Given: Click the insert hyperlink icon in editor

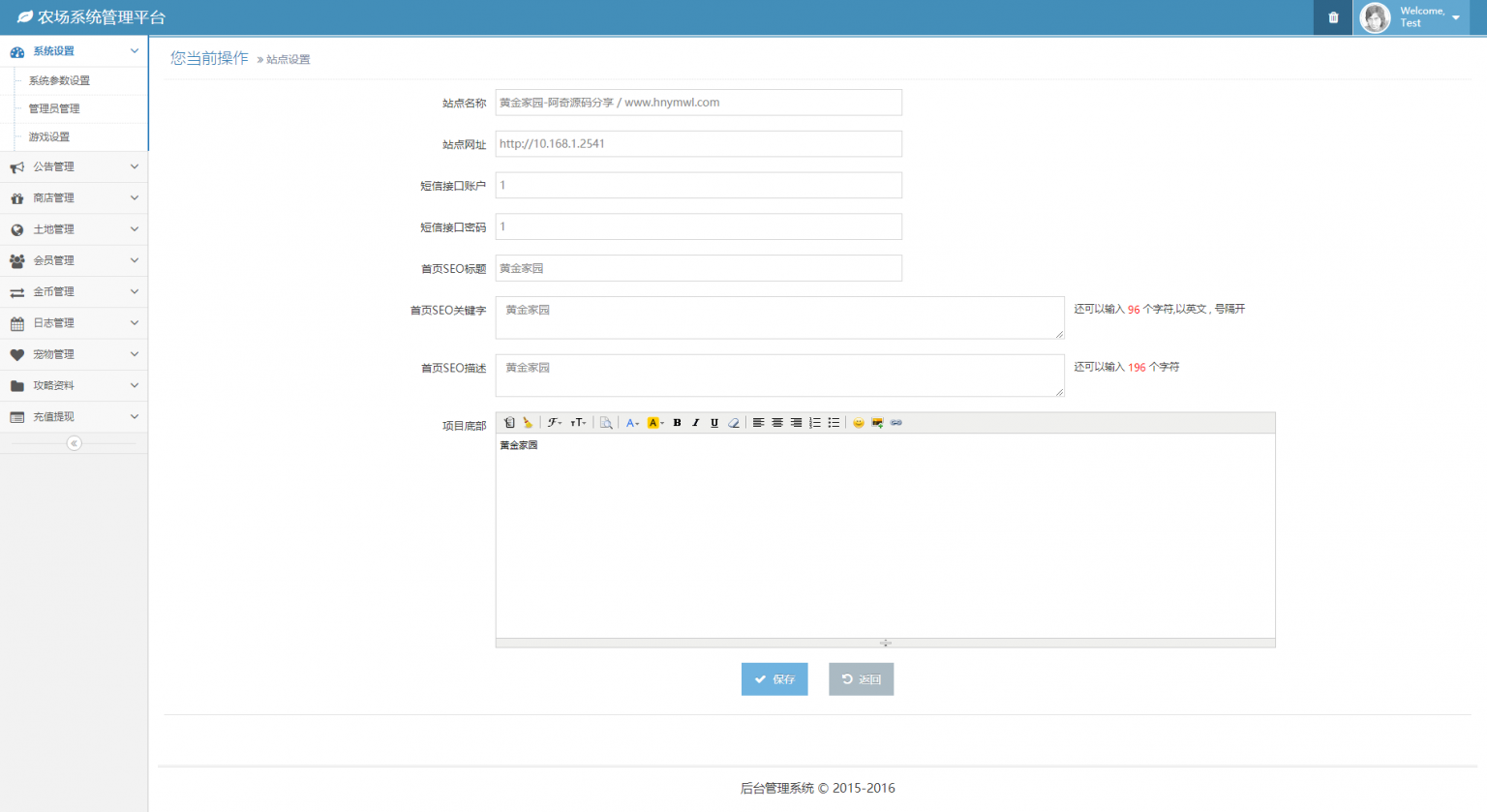Looking at the screenshot, I should [896, 423].
